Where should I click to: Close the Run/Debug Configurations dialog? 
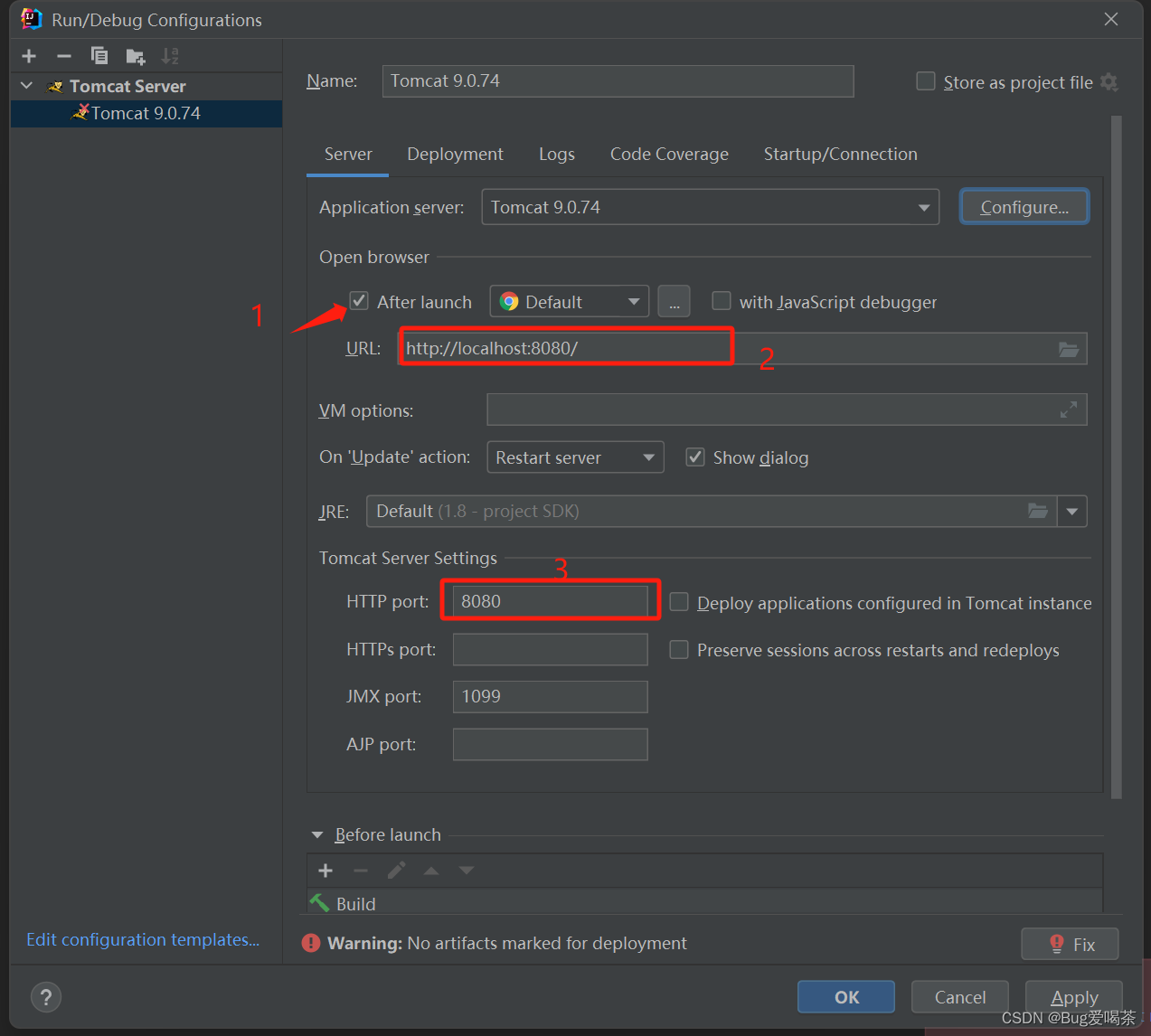pos(1111,19)
